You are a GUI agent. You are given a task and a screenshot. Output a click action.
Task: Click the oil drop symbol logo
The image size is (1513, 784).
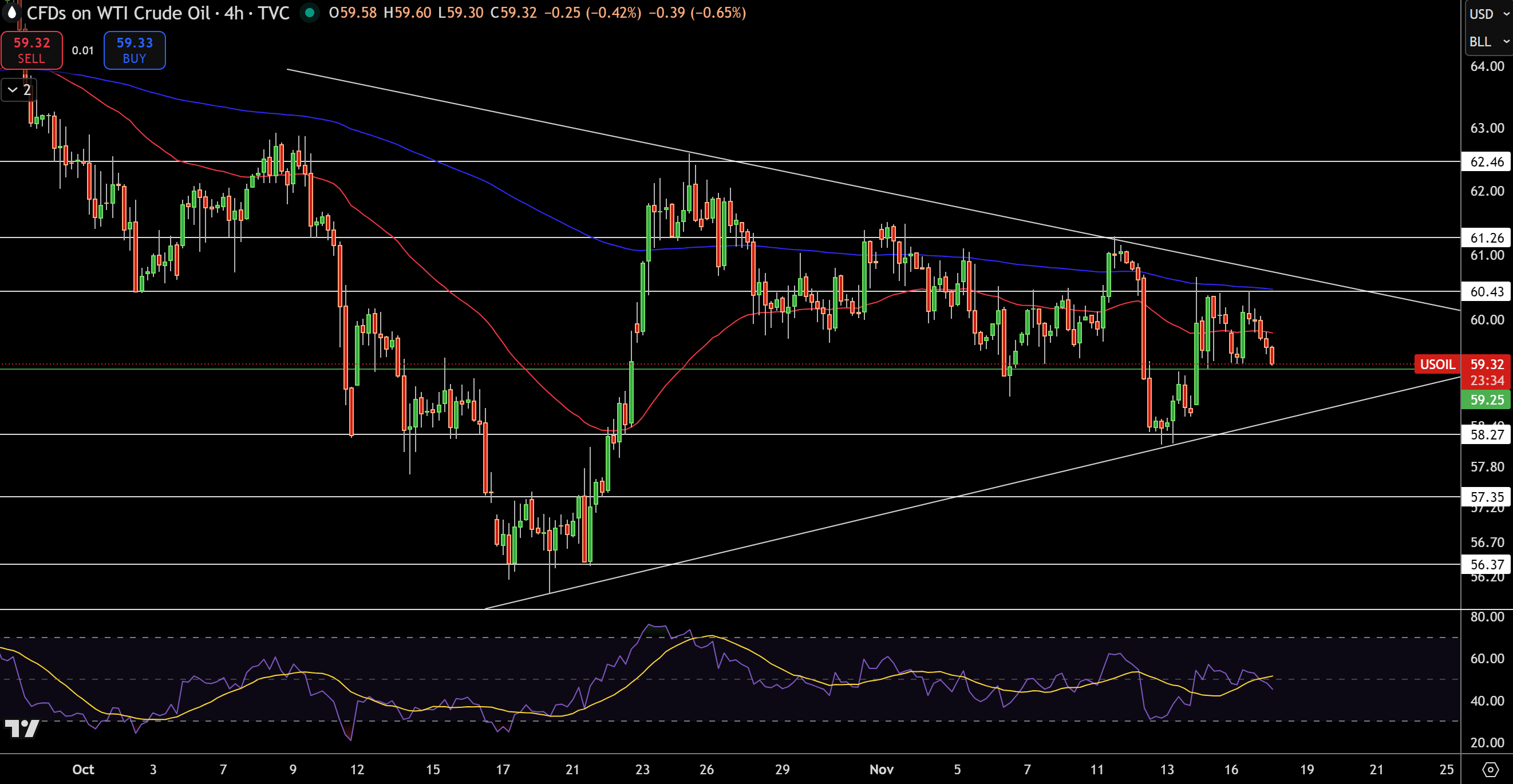point(11,13)
